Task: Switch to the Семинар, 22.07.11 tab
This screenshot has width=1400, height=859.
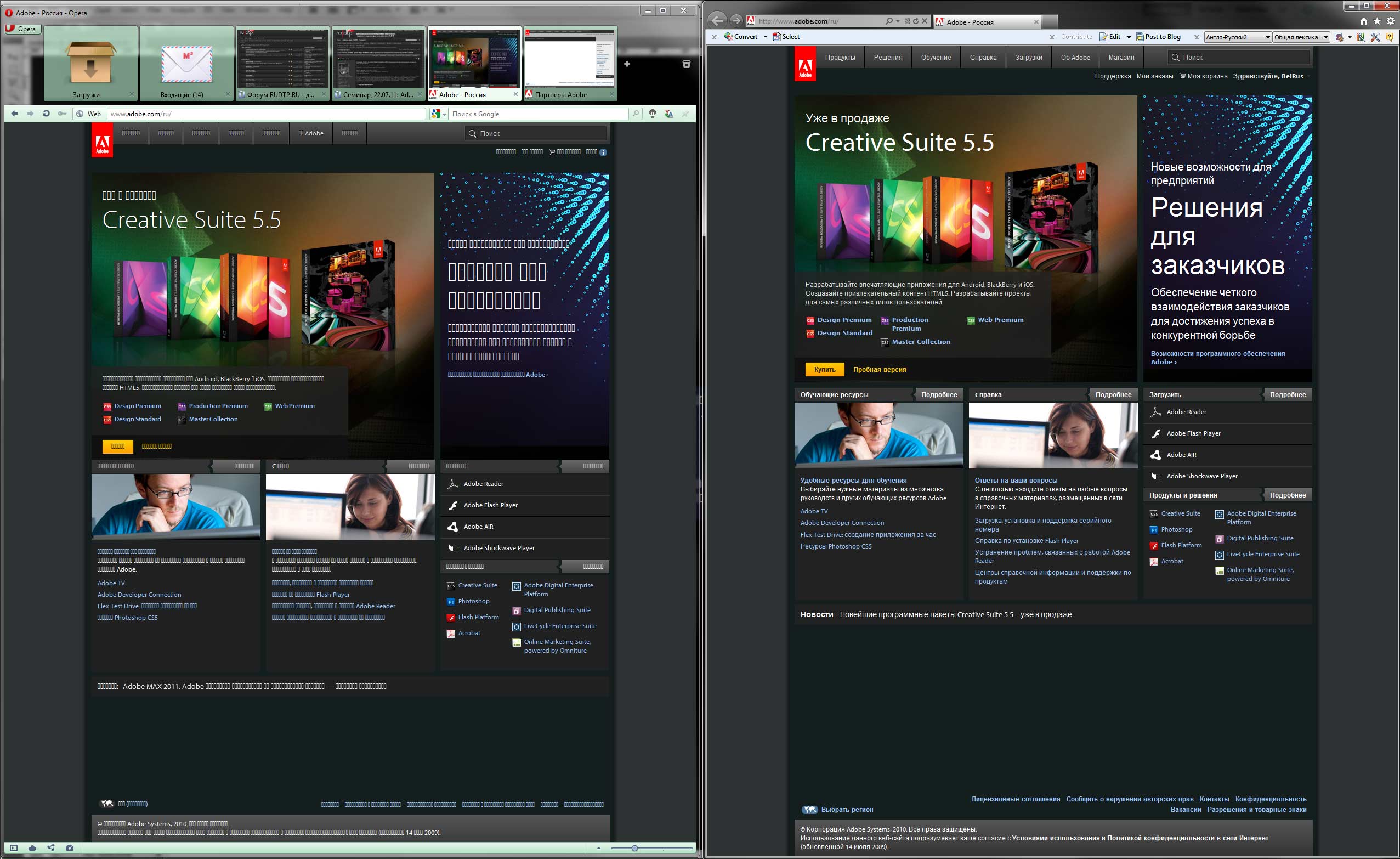Action: [378, 63]
